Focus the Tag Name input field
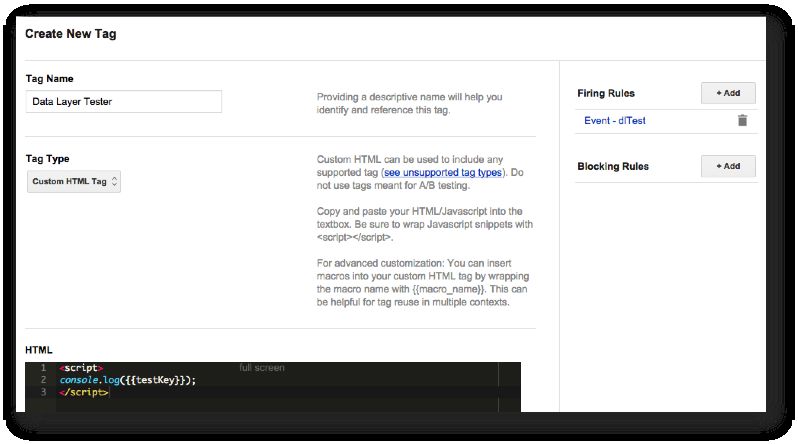Screen dimensions: 798x444 (x=124, y=101)
